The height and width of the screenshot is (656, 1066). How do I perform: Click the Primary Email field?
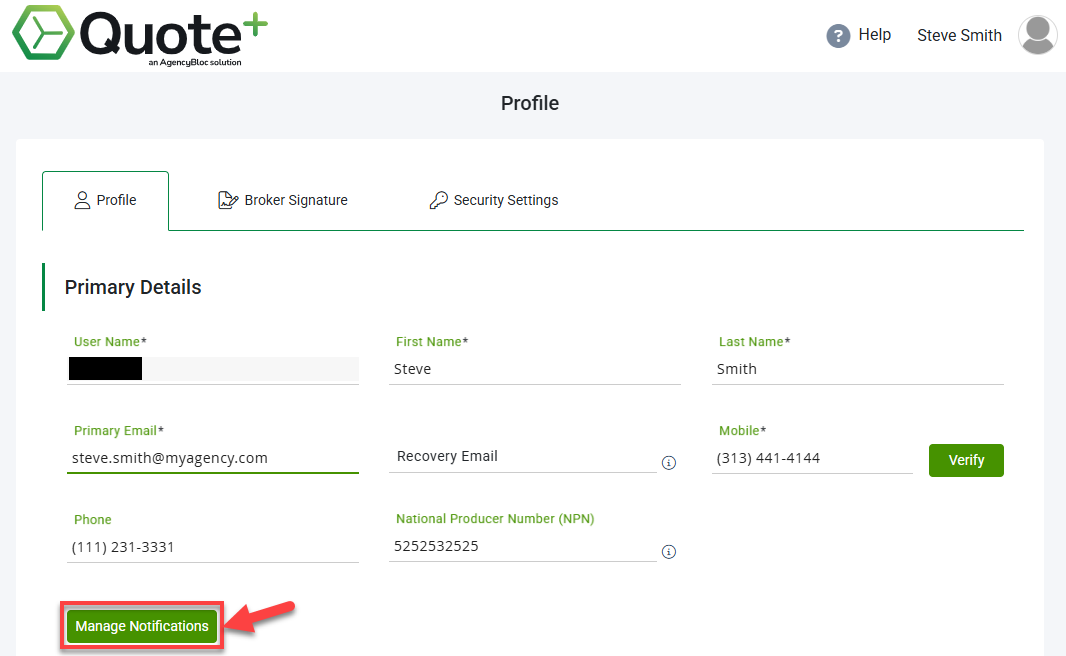tap(213, 458)
